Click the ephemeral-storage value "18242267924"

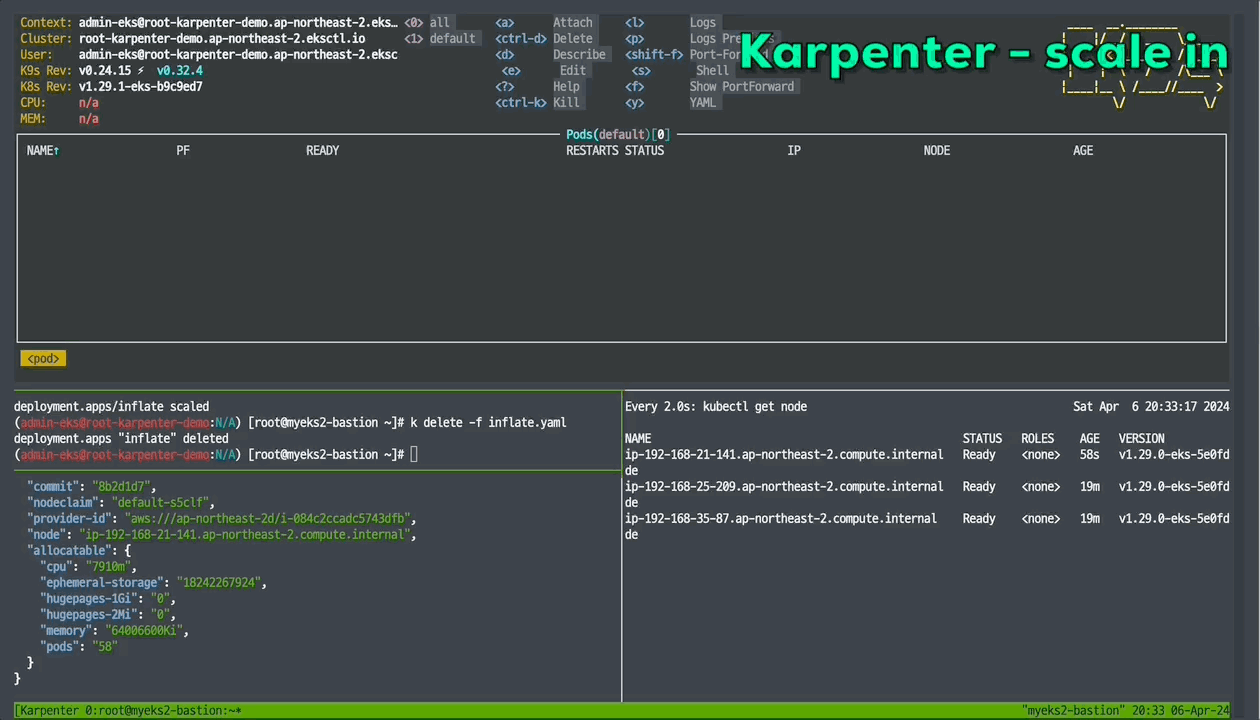click(220, 582)
